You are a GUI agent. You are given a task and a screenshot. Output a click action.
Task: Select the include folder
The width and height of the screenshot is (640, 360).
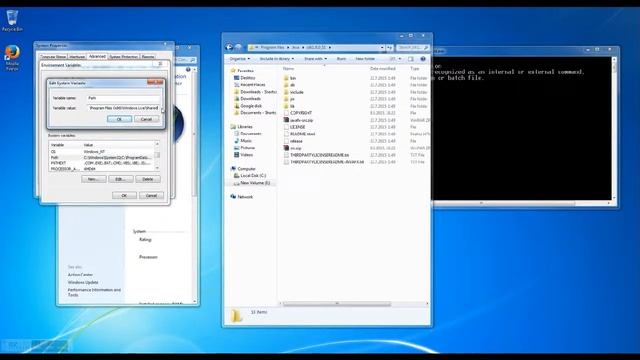296,92
